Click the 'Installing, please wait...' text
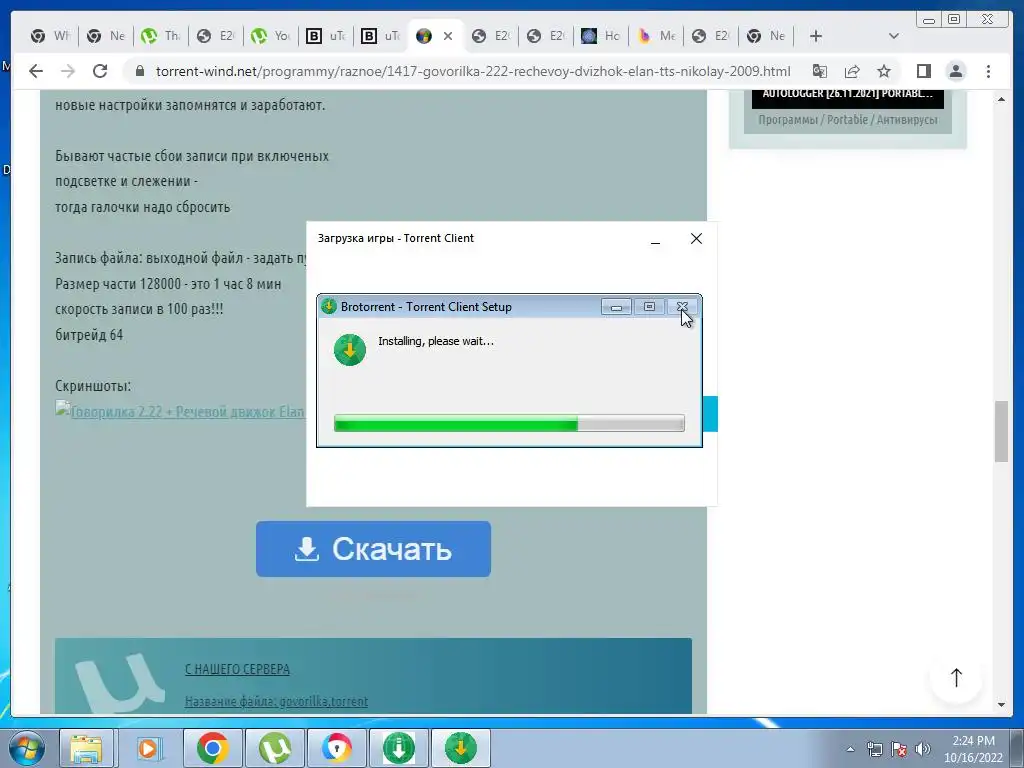Viewport: 1024px width, 768px height. click(436, 341)
